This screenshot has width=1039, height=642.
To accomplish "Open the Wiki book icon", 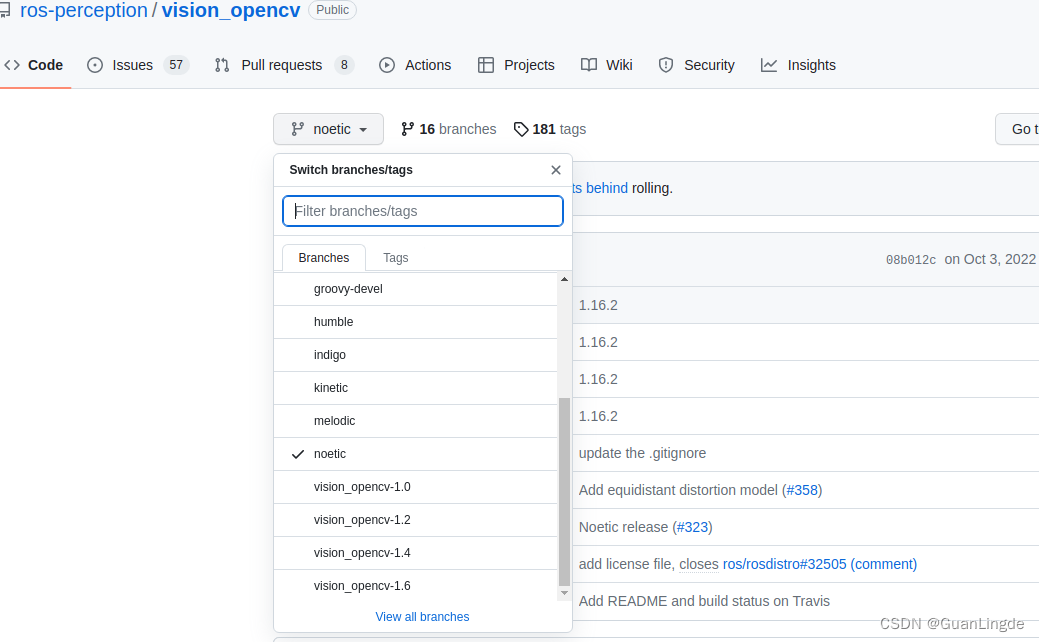I will click(x=589, y=65).
